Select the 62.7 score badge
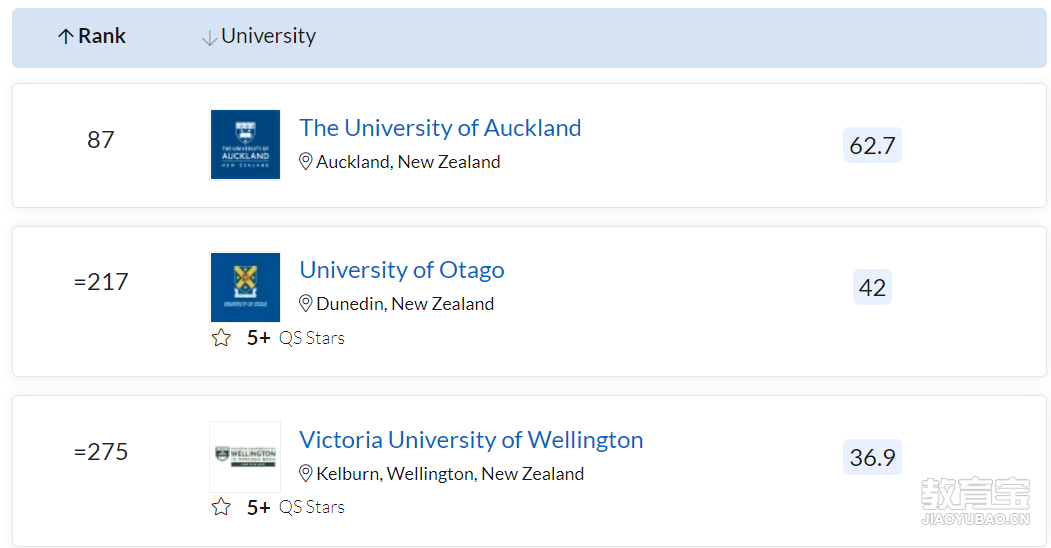The width and height of the screenshot is (1051, 548). (x=872, y=145)
